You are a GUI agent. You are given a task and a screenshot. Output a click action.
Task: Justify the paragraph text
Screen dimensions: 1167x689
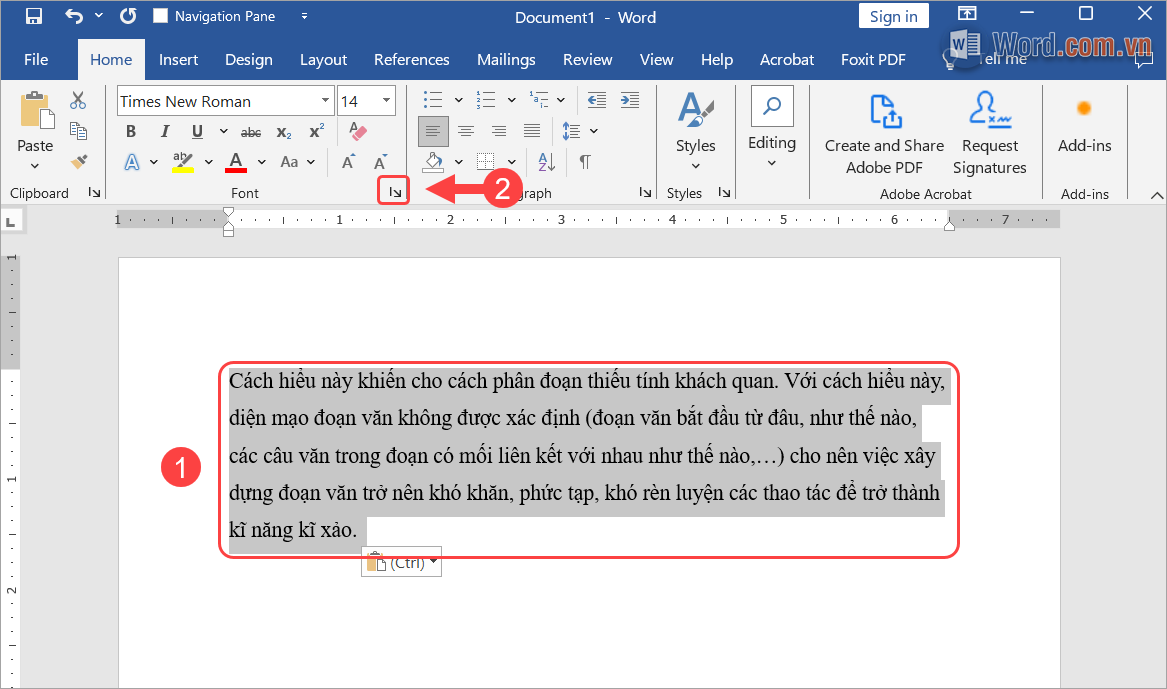[x=531, y=132]
